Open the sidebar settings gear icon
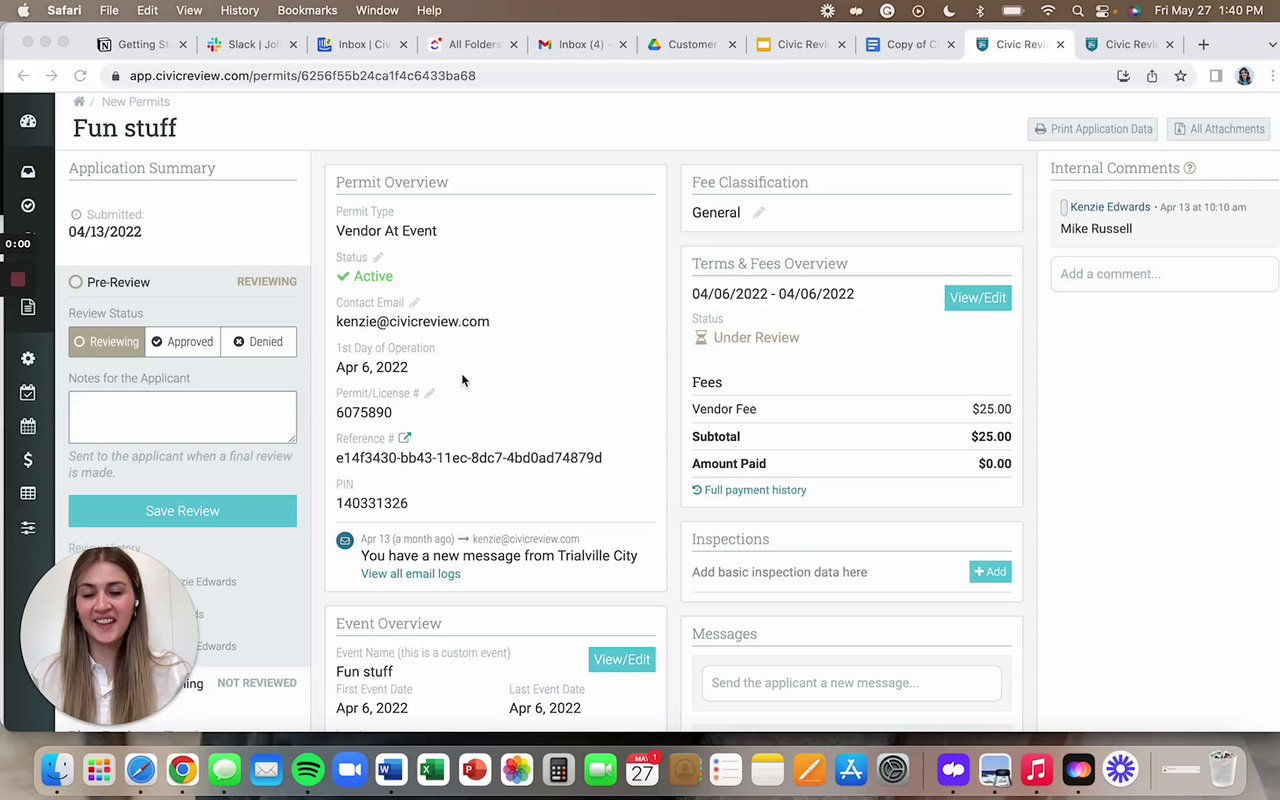This screenshot has height=800, width=1280. 28,358
